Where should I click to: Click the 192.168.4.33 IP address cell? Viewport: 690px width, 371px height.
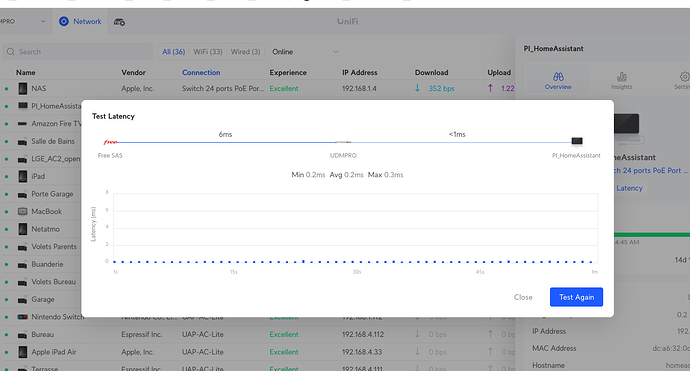click(362, 352)
